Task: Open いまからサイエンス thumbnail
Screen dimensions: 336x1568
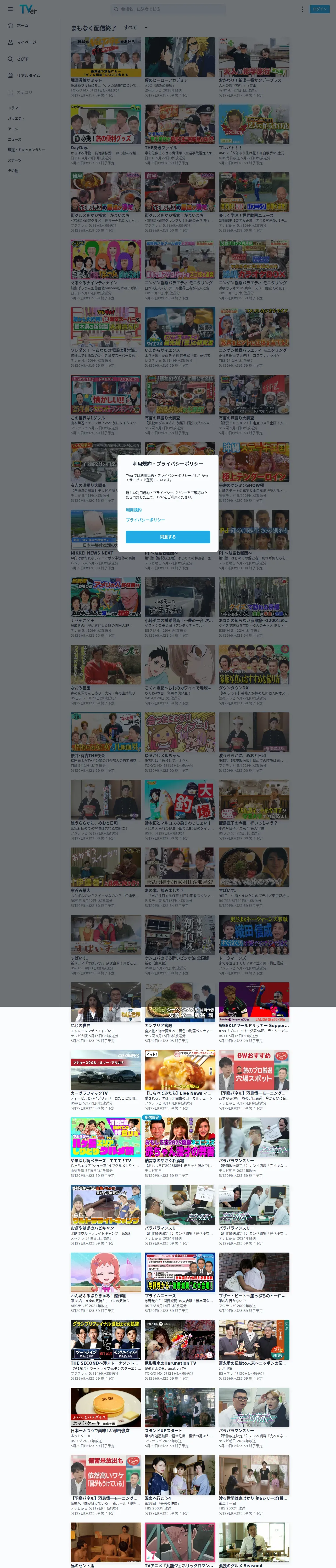Action: coord(180,327)
